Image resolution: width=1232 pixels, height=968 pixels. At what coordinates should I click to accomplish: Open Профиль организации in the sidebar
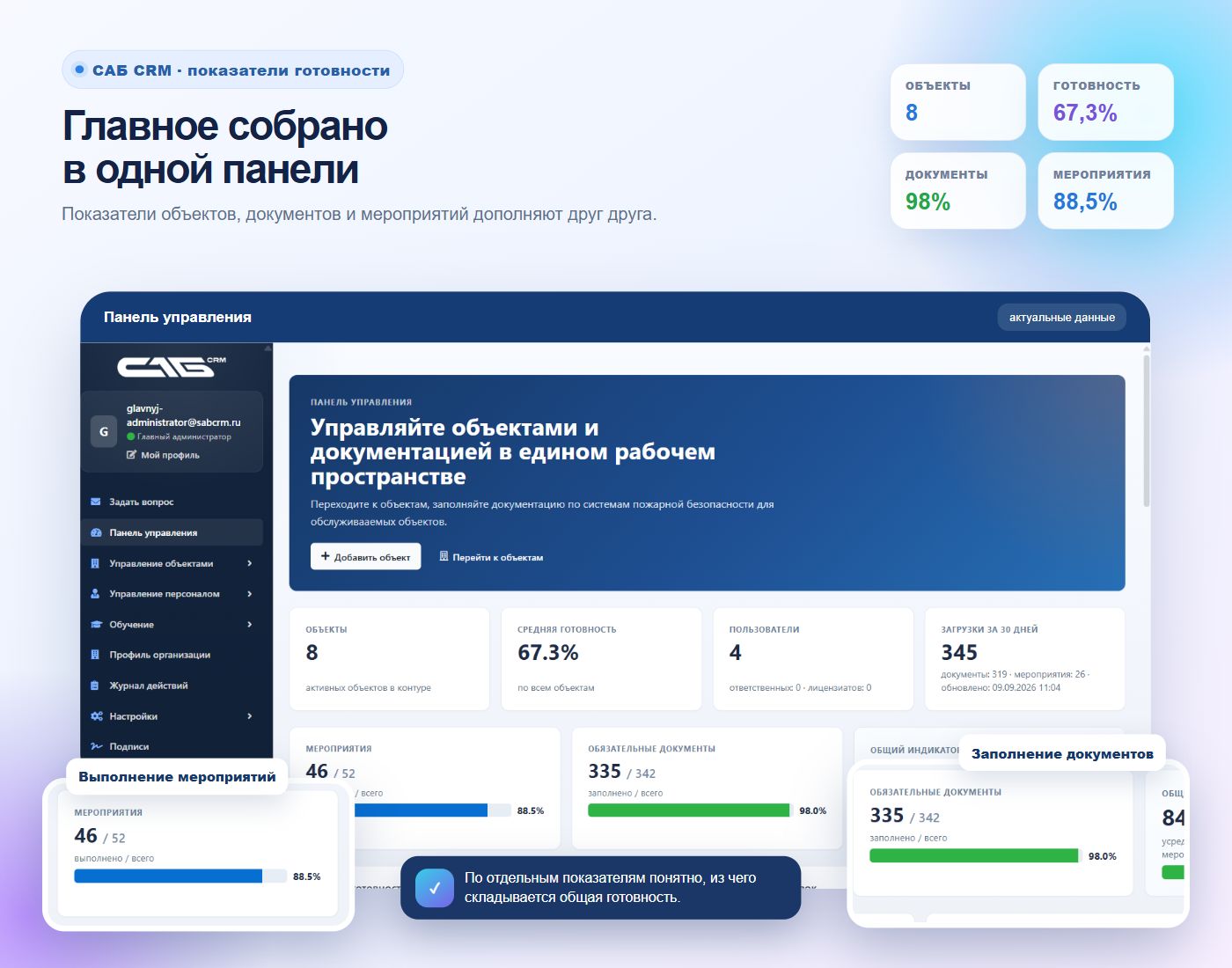tap(172, 655)
